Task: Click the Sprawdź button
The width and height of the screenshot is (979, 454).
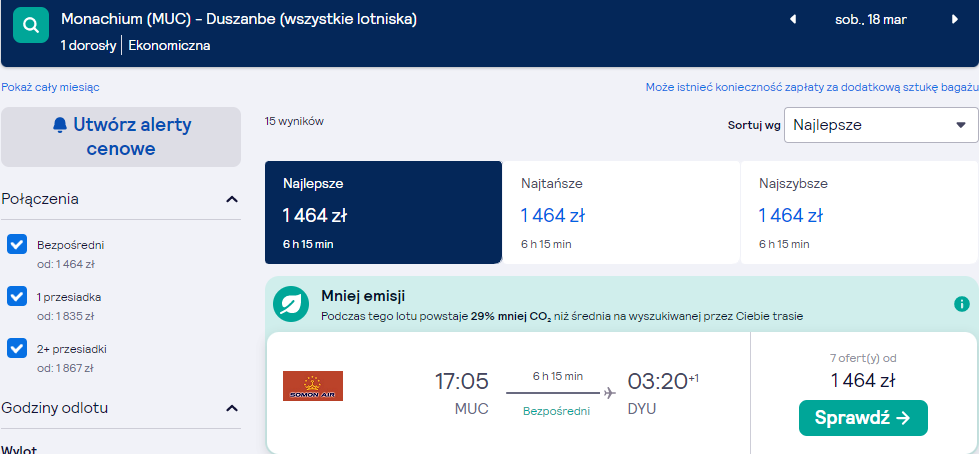Action: click(863, 418)
